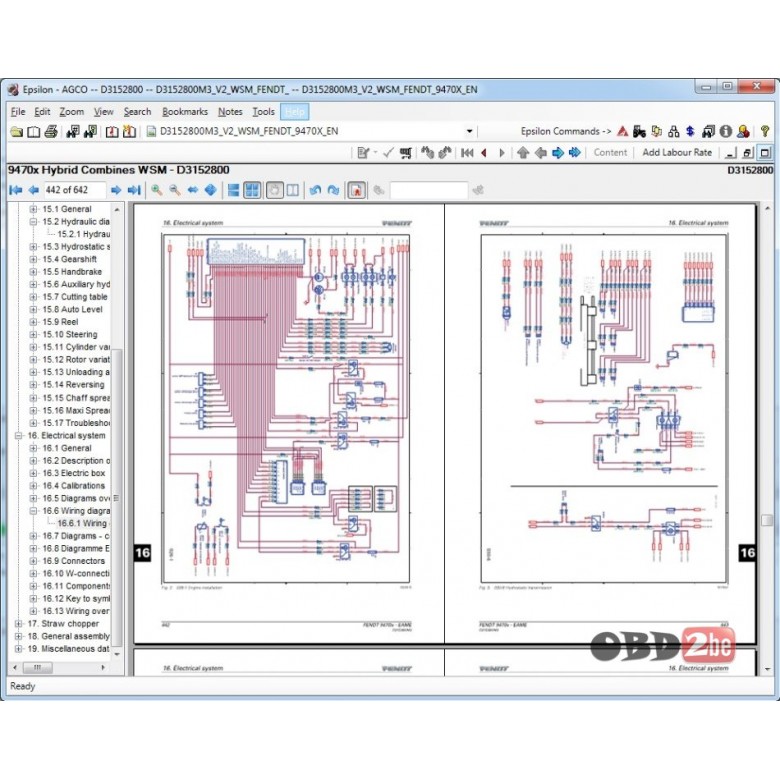Open the Edit menu

(42, 112)
